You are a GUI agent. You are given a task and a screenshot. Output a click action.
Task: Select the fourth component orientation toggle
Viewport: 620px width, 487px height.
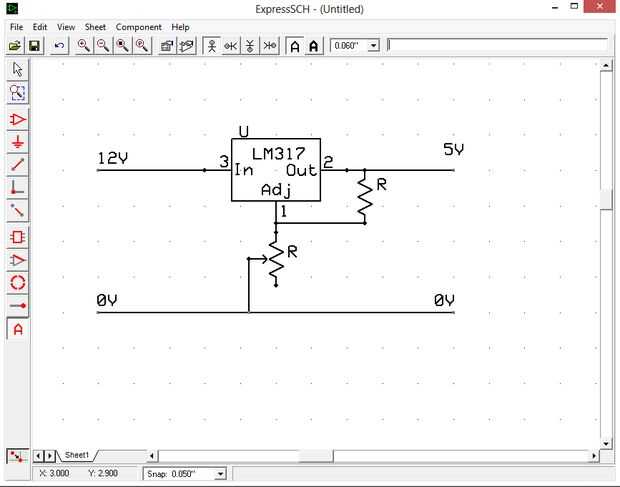(x=270, y=46)
